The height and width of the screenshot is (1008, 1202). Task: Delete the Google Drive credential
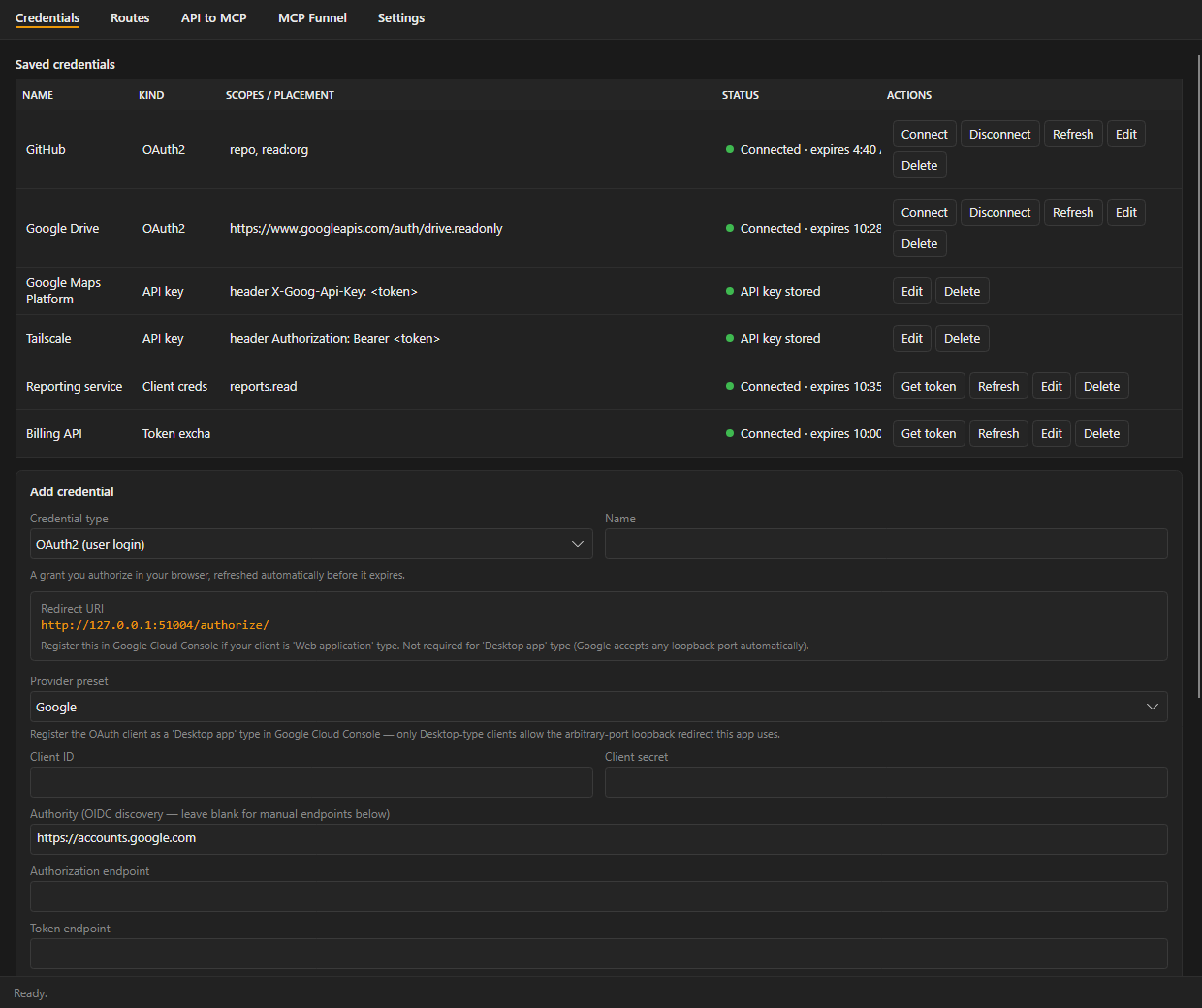[920, 243]
